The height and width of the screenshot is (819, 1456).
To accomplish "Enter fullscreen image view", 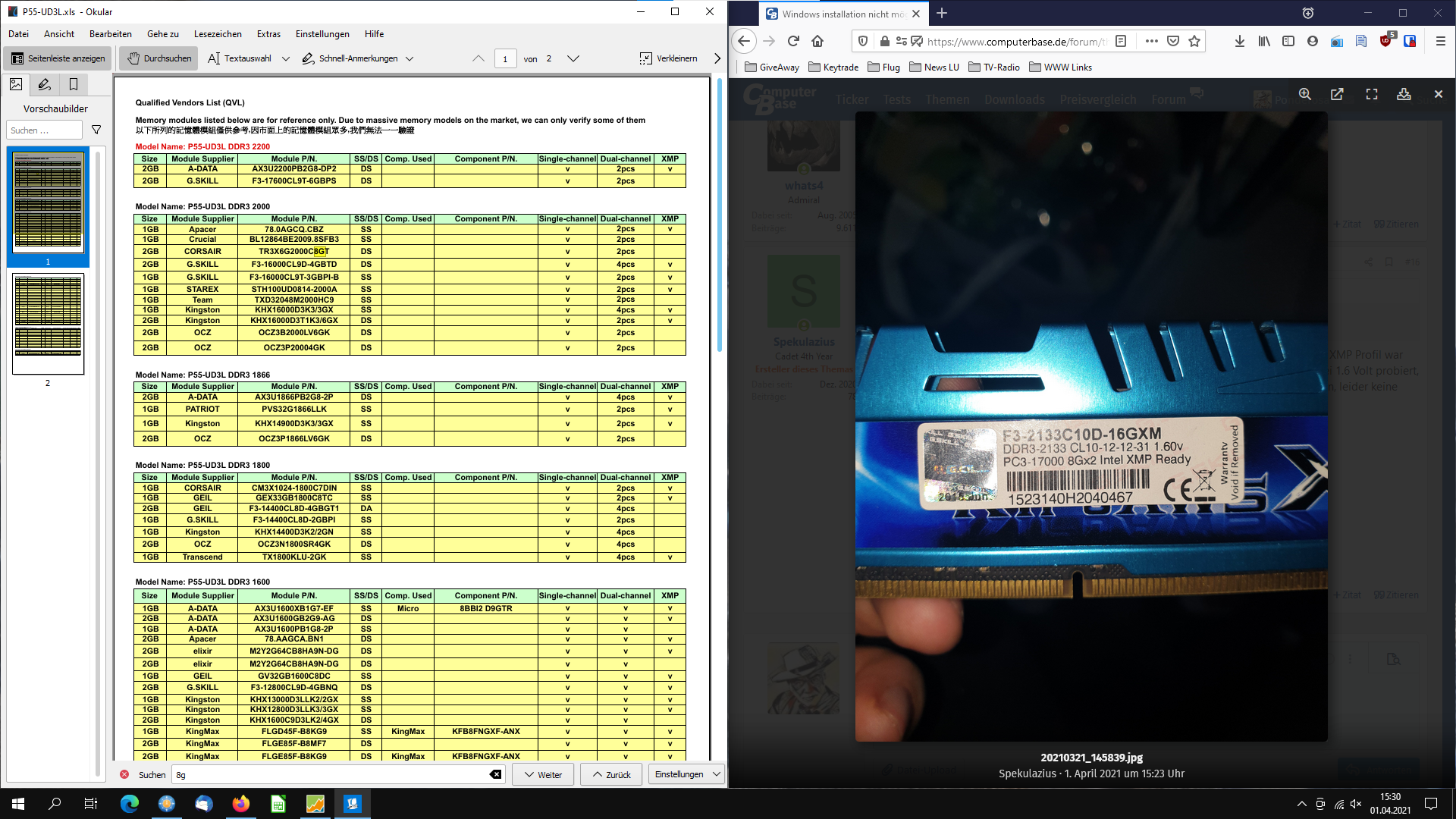I will point(1371,94).
